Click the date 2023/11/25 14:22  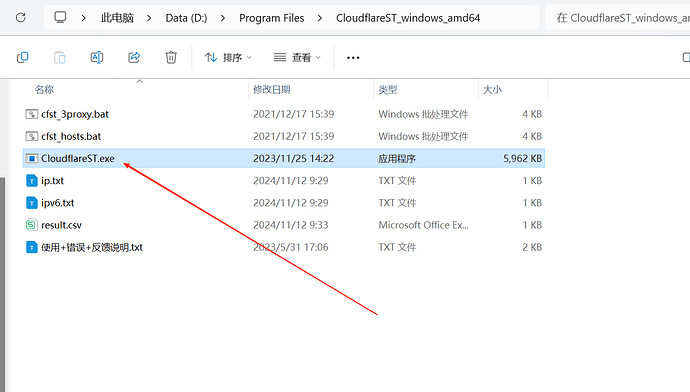(294, 158)
